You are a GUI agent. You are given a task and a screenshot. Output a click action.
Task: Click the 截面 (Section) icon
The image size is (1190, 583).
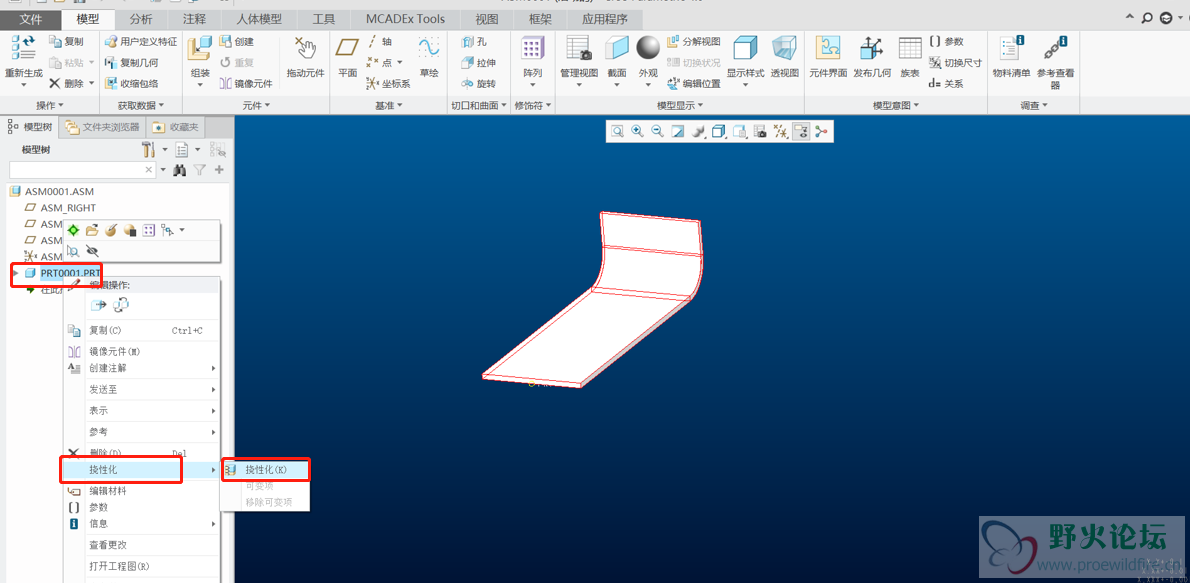616,49
